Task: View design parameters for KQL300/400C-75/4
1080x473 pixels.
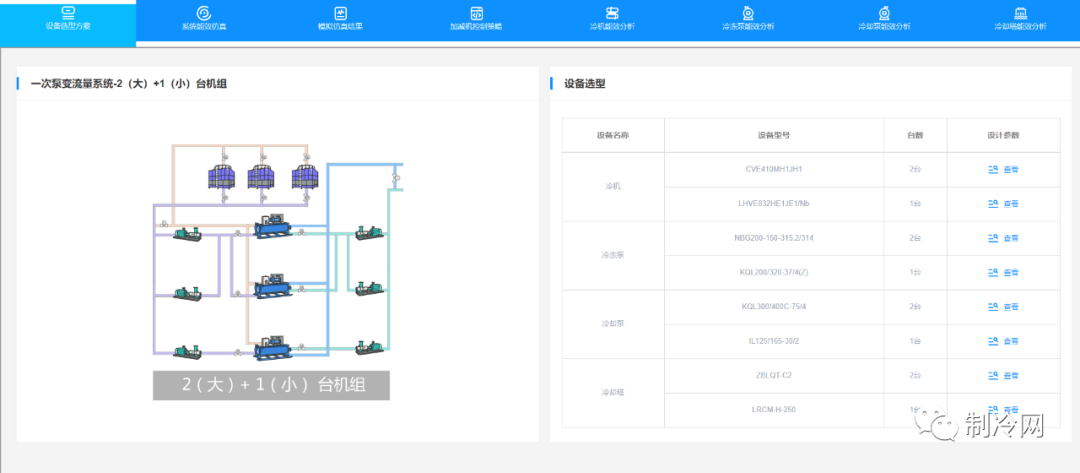Action: point(1003,307)
